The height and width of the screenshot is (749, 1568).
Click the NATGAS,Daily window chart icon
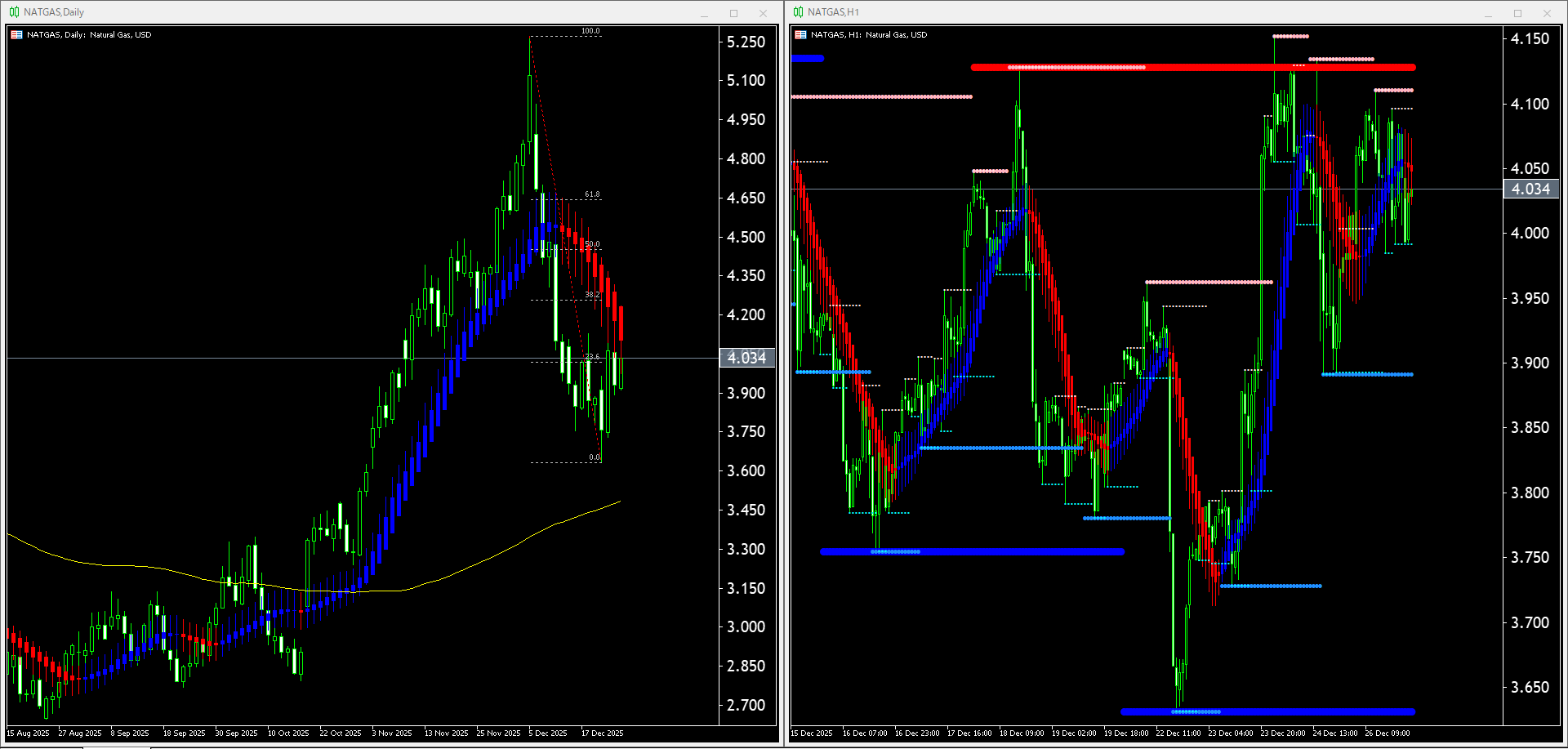pyautogui.click(x=14, y=12)
